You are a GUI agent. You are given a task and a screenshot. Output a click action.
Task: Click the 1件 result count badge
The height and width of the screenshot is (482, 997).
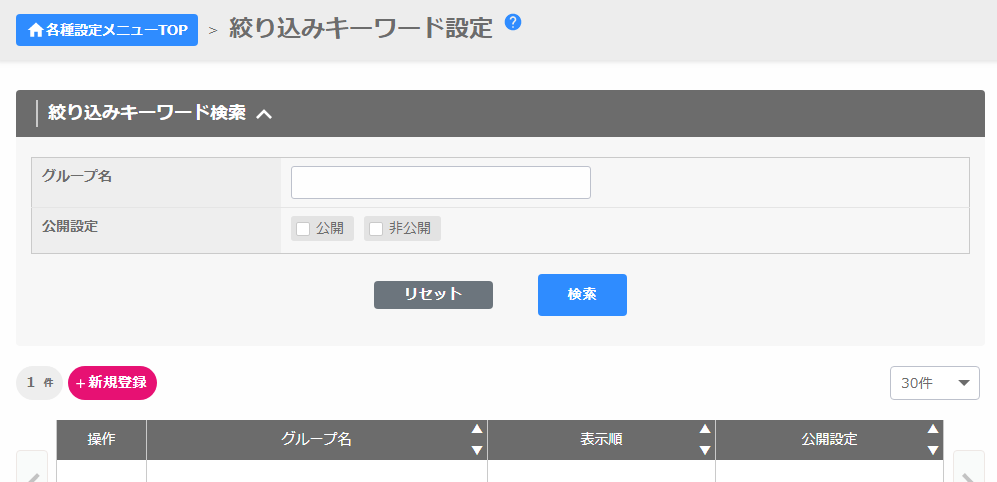click(x=39, y=382)
